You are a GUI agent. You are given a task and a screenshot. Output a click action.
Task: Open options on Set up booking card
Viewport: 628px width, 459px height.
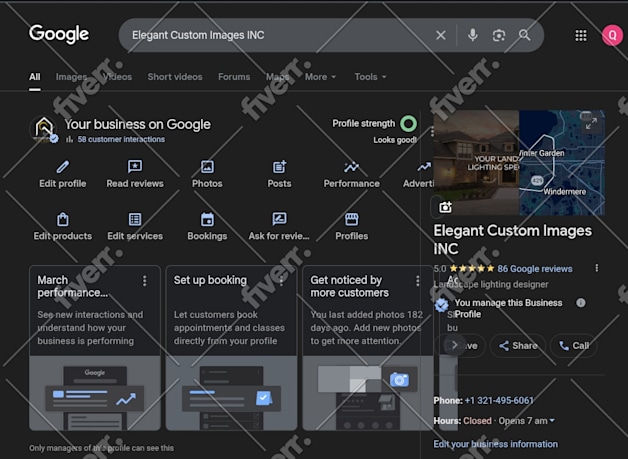(281, 281)
